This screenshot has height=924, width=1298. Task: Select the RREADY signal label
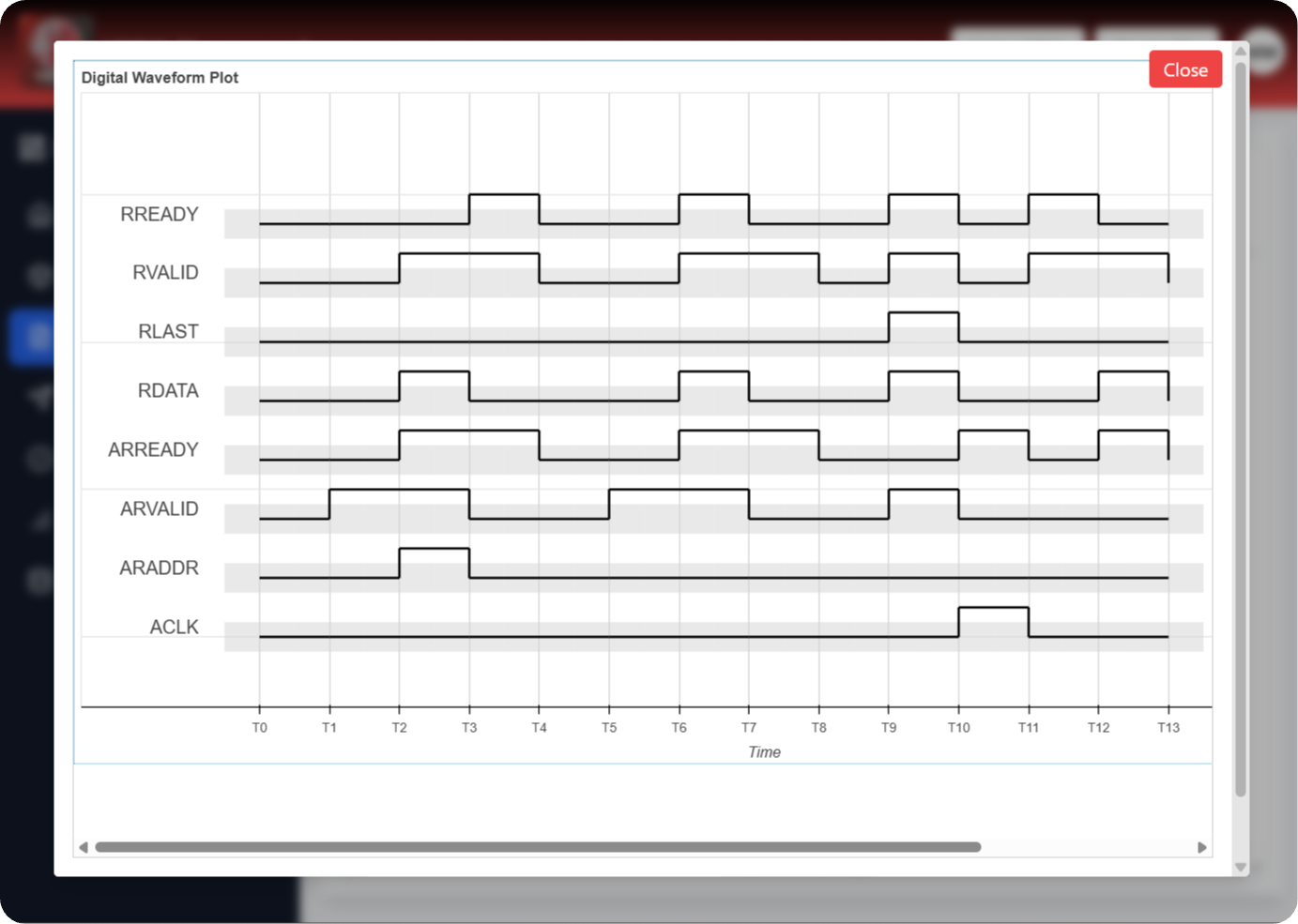(160, 214)
